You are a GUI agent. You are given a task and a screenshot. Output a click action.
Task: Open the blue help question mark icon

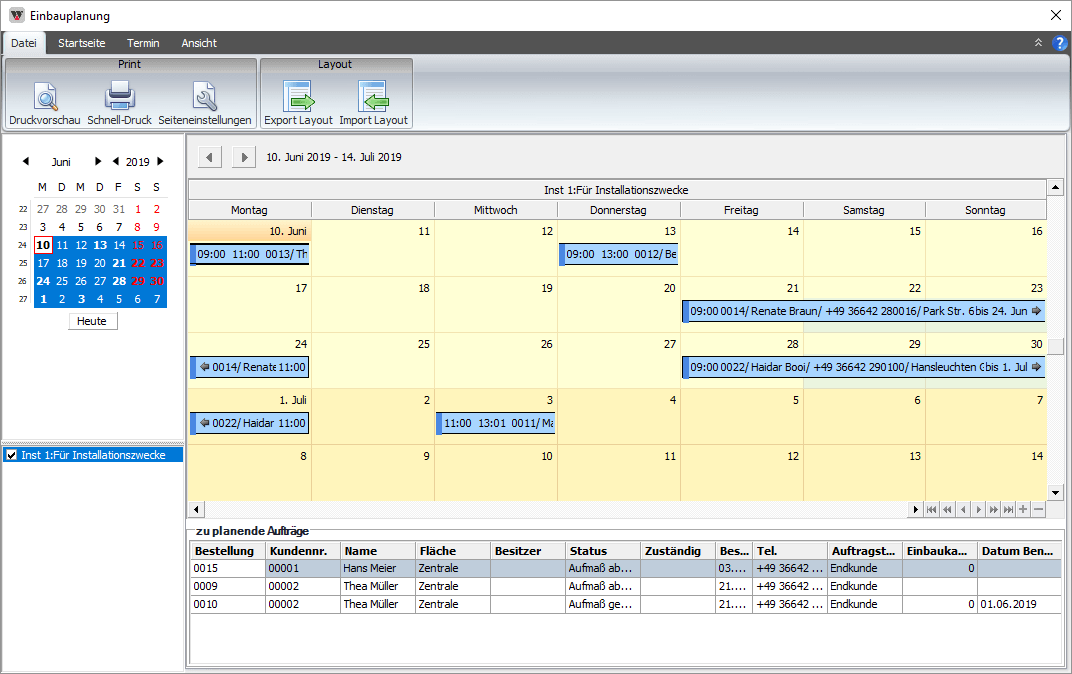click(x=1060, y=43)
